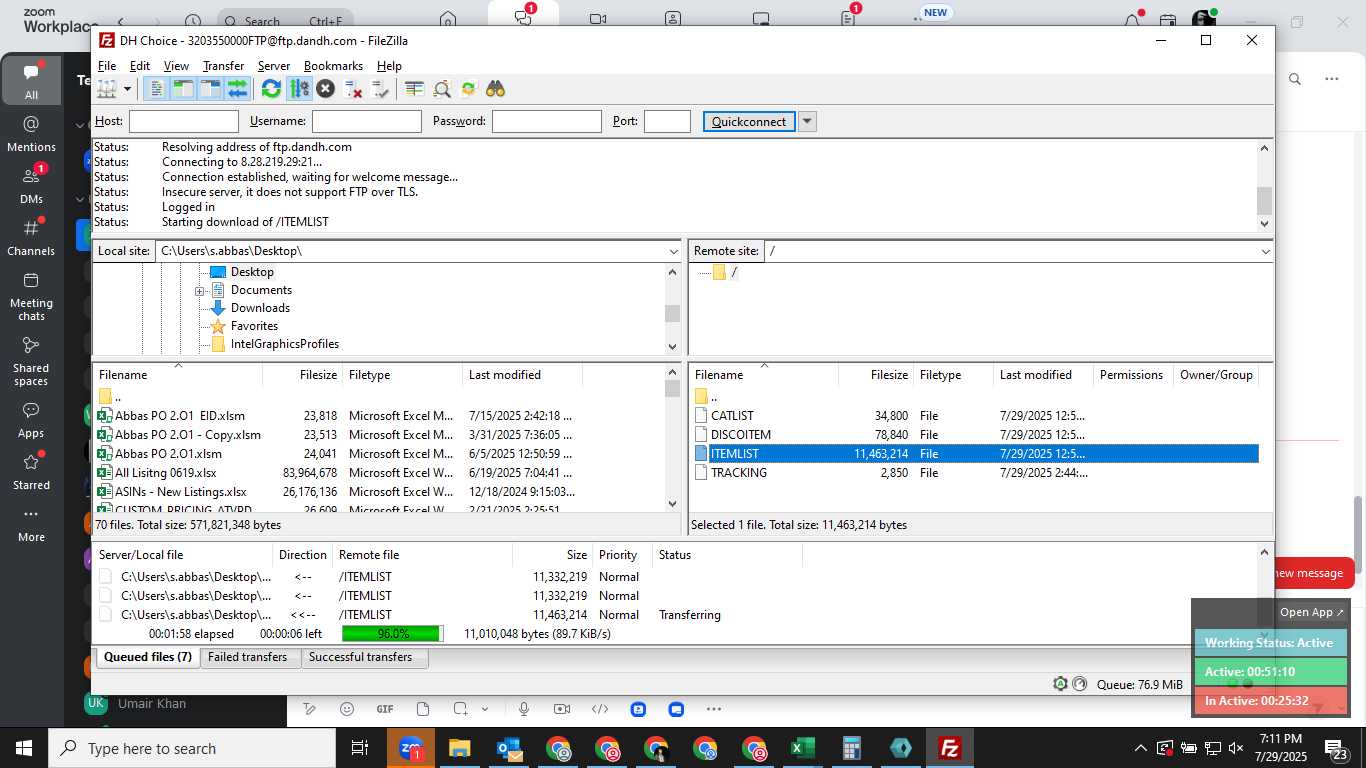This screenshot has width=1366, height=768.
Task: Open the View menu
Action: pos(176,66)
